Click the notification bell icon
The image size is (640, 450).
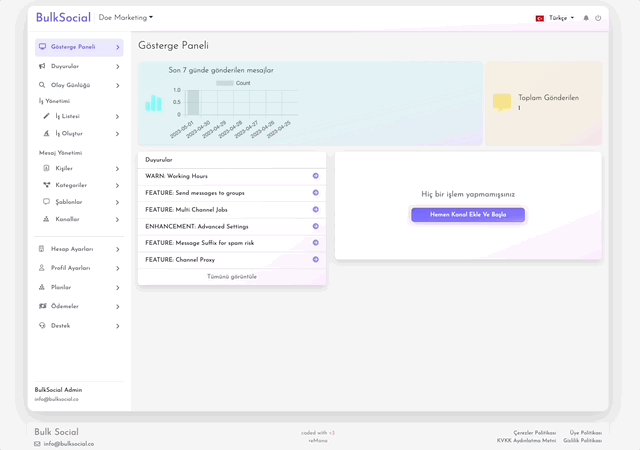tap(586, 18)
